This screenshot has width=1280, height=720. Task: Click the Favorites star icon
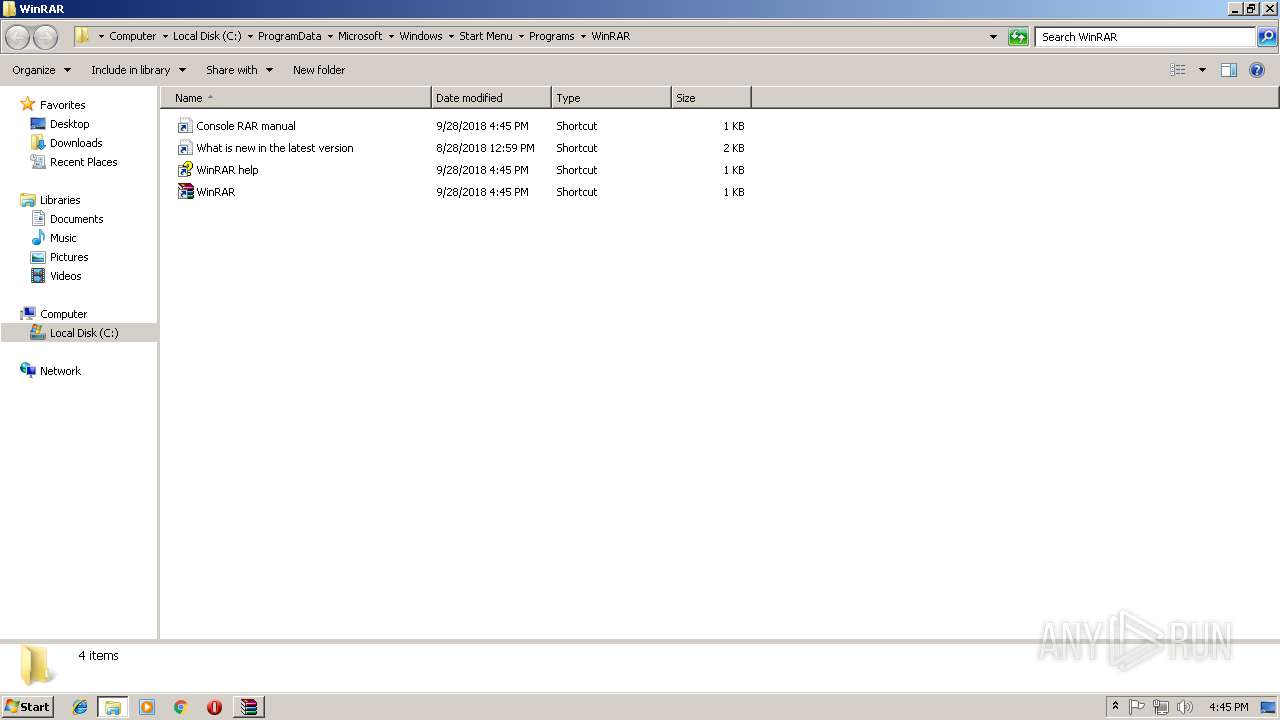[28, 104]
